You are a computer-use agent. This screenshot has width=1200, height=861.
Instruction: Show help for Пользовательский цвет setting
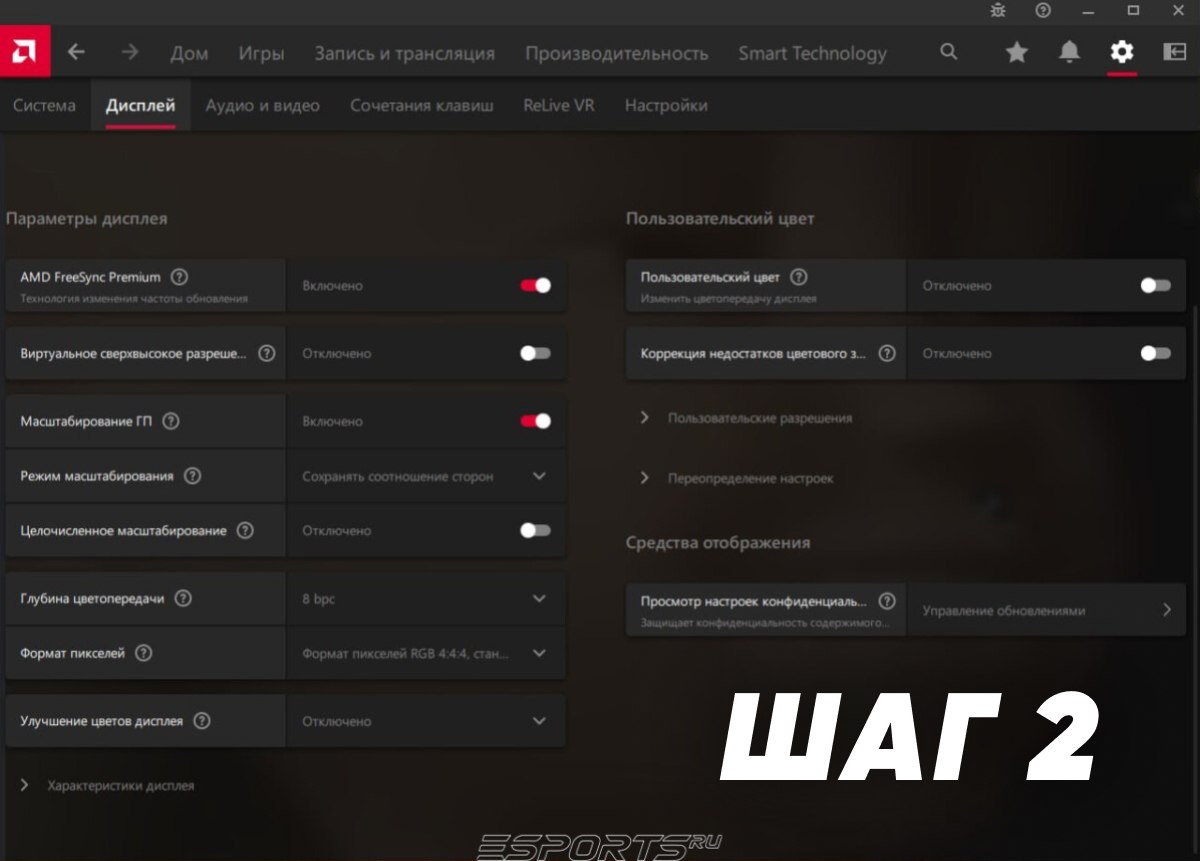coord(798,277)
